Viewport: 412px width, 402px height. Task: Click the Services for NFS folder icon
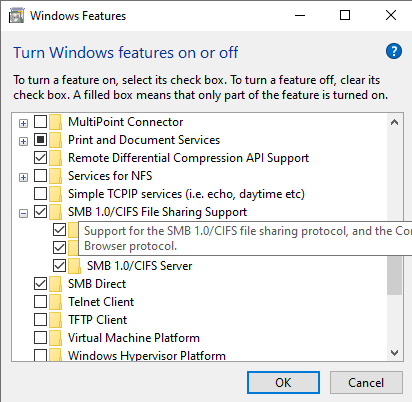[55, 176]
